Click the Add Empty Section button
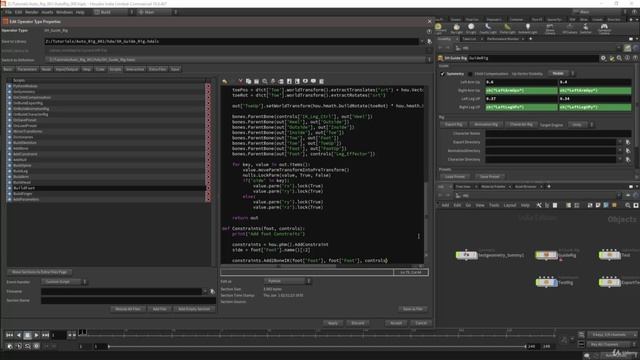Image resolution: width=640 pixels, height=360 pixels. tap(194, 309)
